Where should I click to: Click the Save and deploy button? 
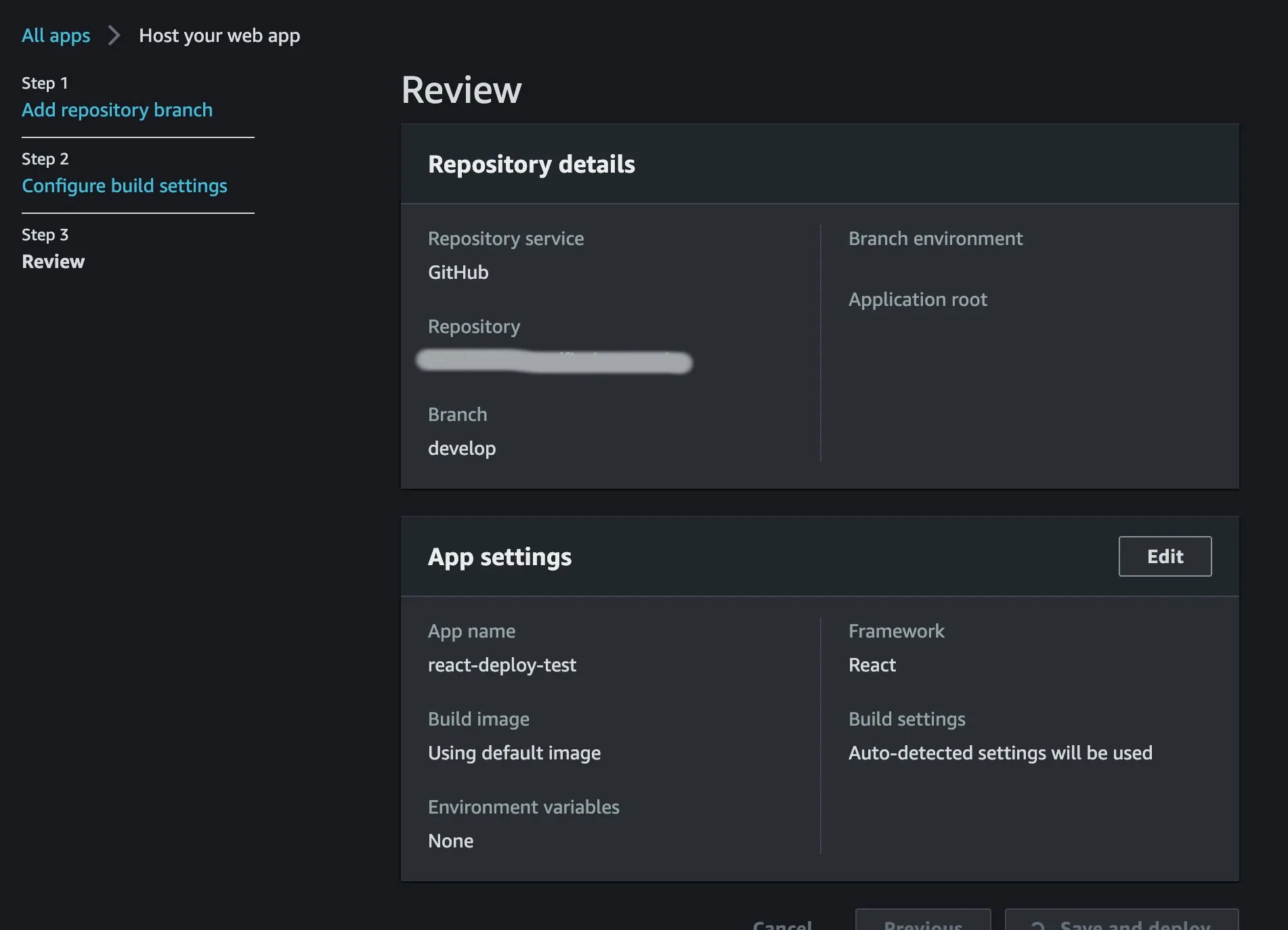pos(1134,922)
